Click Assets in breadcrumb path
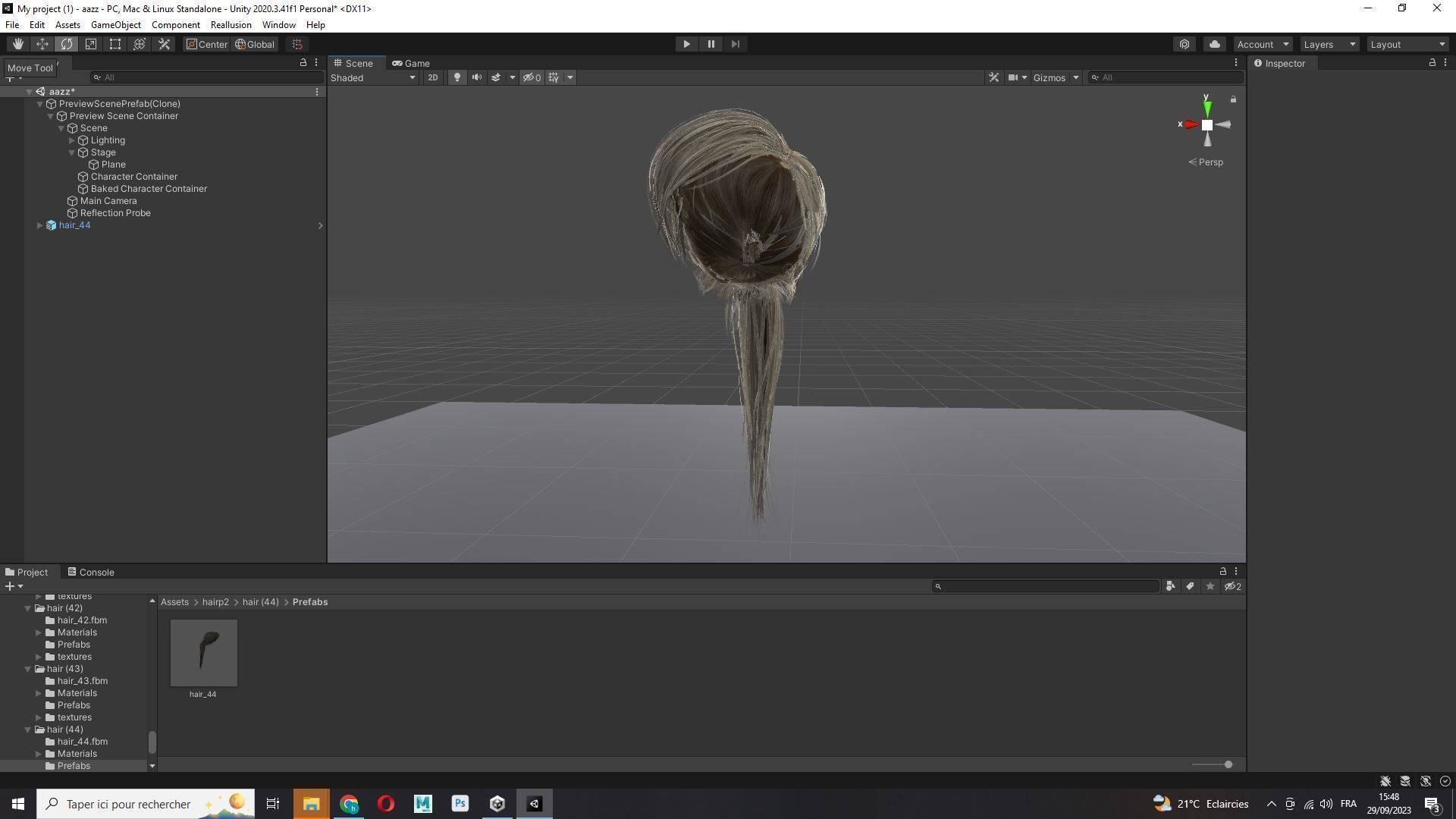Viewport: 1456px width, 819px height. click(174, 602)
